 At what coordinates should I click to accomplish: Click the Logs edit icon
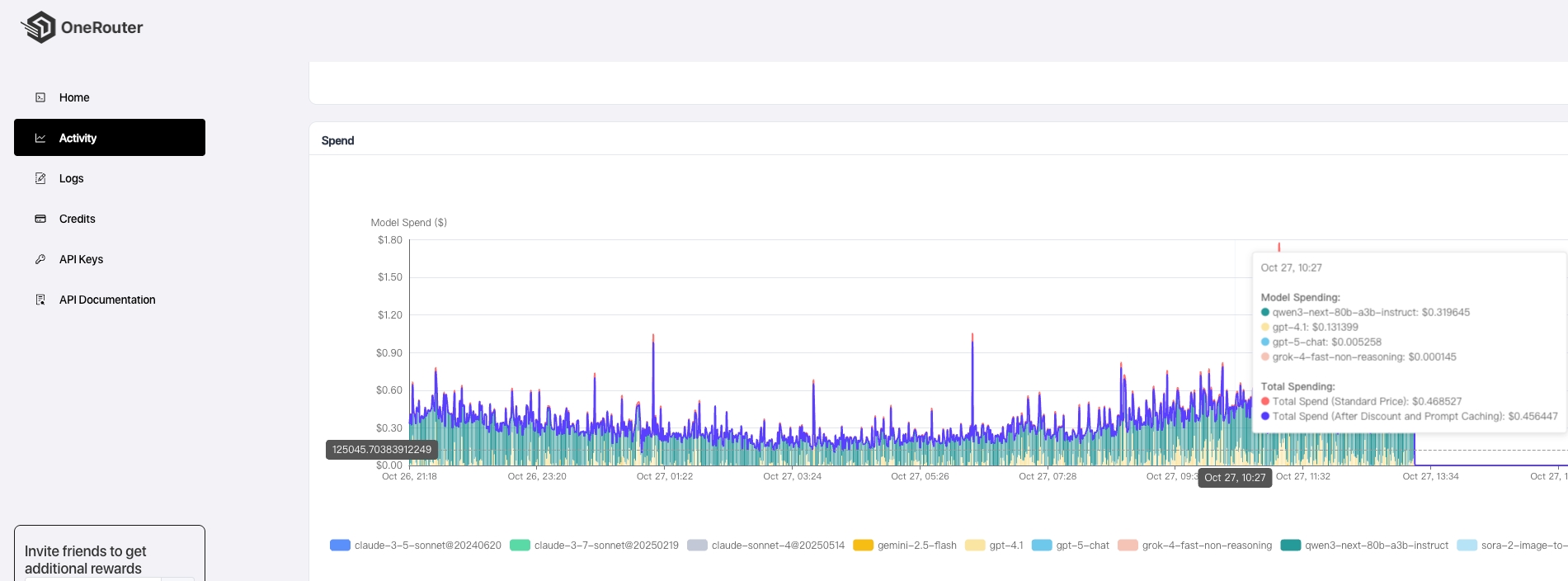(40, 178)
